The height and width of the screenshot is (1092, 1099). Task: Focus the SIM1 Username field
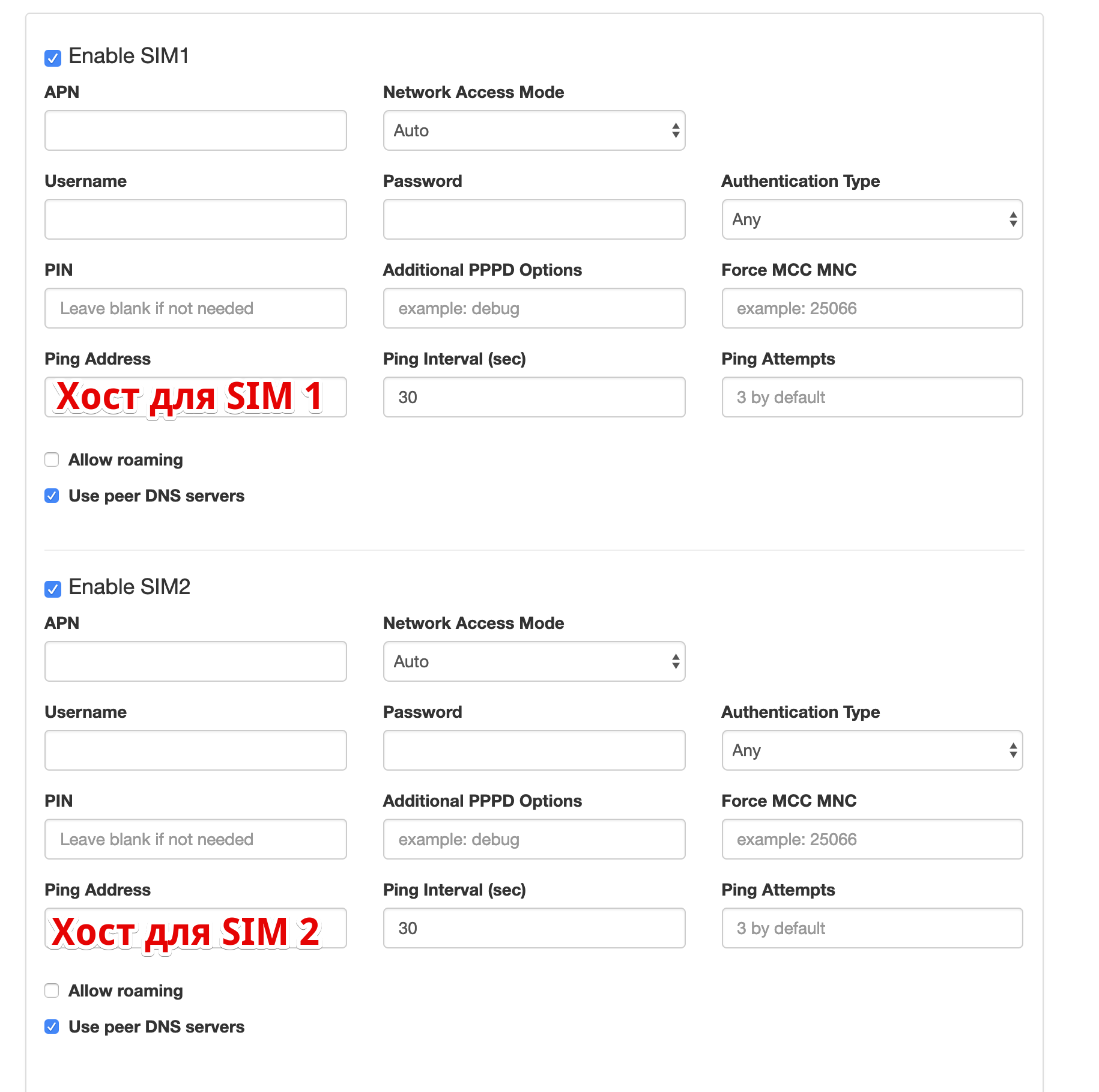pyautogui.click(x=195, y=219)
